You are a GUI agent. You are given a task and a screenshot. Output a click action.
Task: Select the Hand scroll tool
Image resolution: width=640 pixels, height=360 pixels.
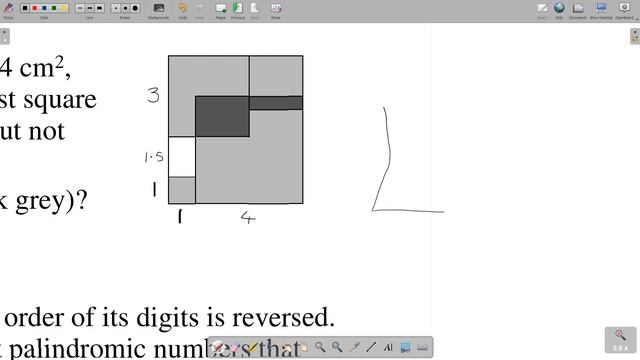[303, 348]
